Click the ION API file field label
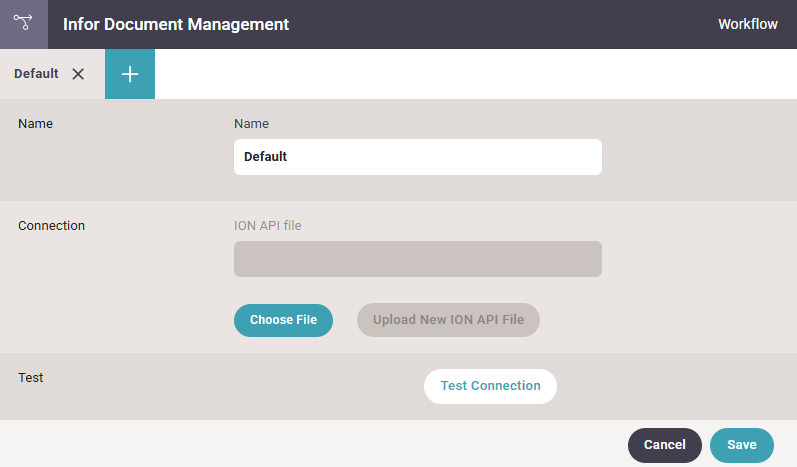This screenshot has height=467, width=797. pos(267,226)
